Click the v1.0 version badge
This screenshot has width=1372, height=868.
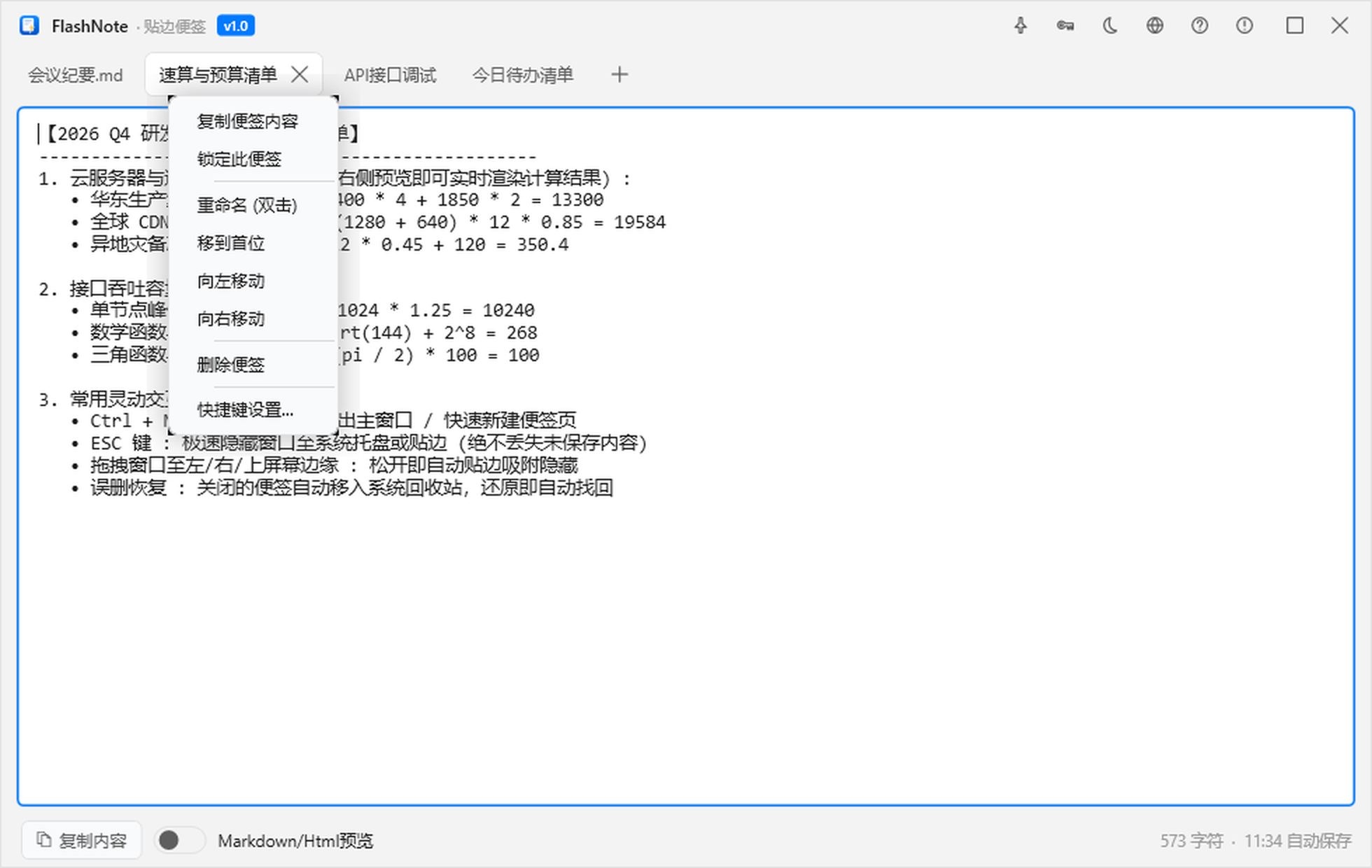point(236,26)
